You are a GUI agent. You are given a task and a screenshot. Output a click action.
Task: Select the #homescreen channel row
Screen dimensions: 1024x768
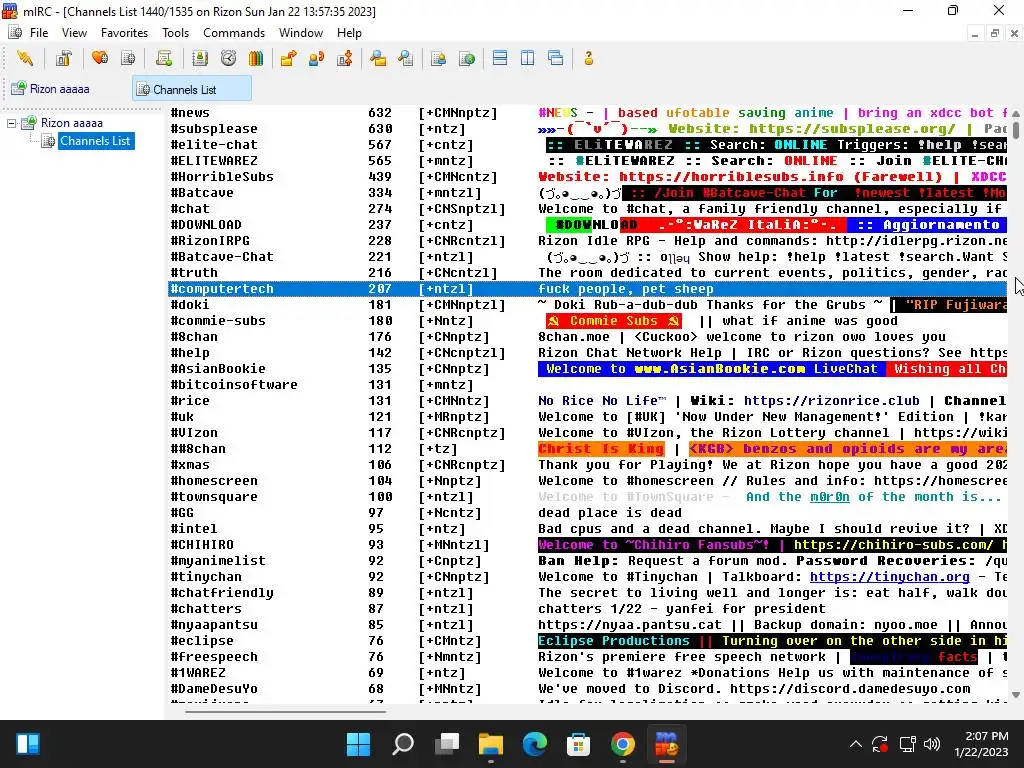coord(587,481)
